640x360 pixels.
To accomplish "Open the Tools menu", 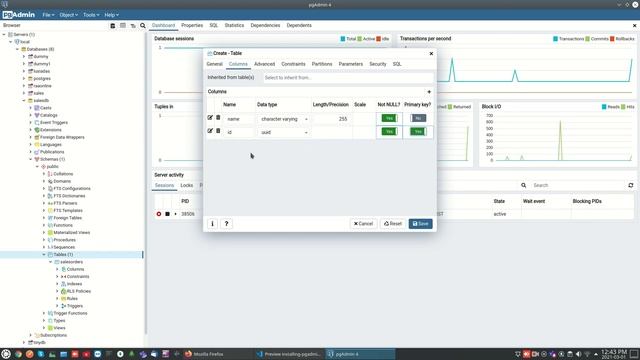I will click(x=91, y=15).
